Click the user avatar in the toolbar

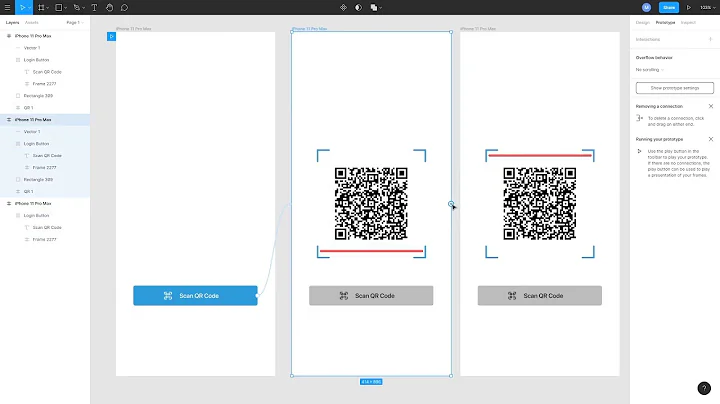[x=647, y=7]
